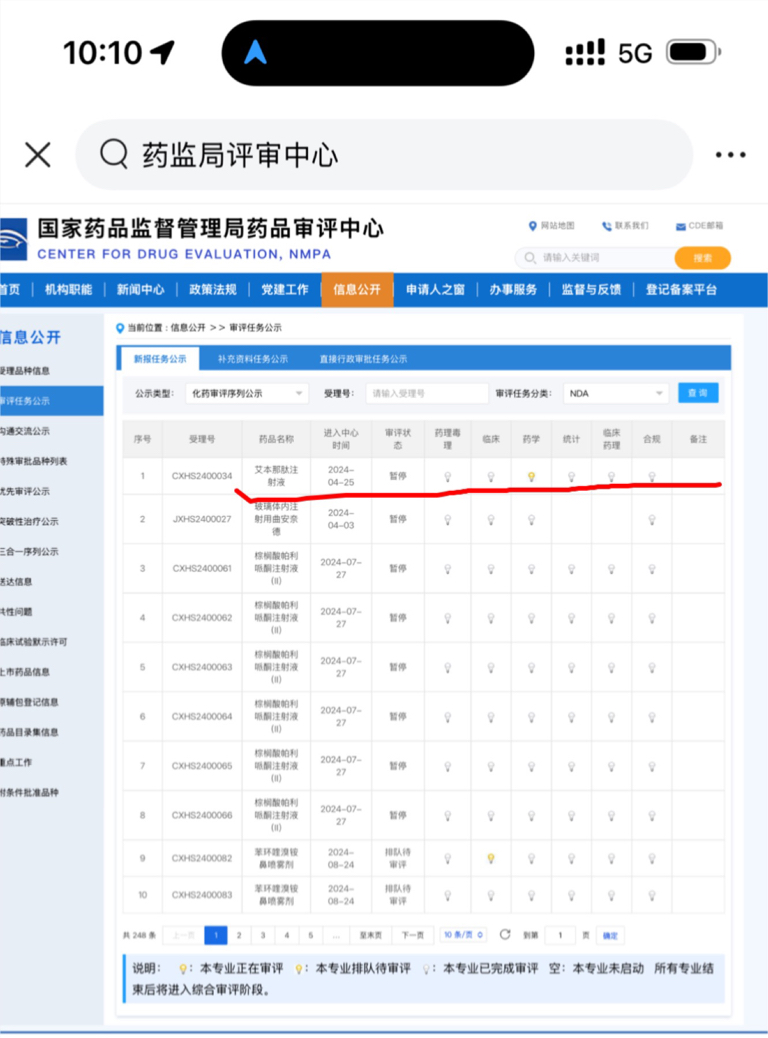Click 受理号 CXHS2400034 cell
This screenshot has width=768, height=1038.
[202, 476]
